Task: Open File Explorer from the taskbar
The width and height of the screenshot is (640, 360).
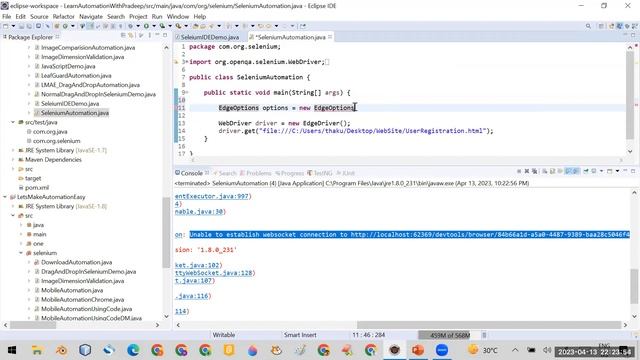Action: pos(37,350)
